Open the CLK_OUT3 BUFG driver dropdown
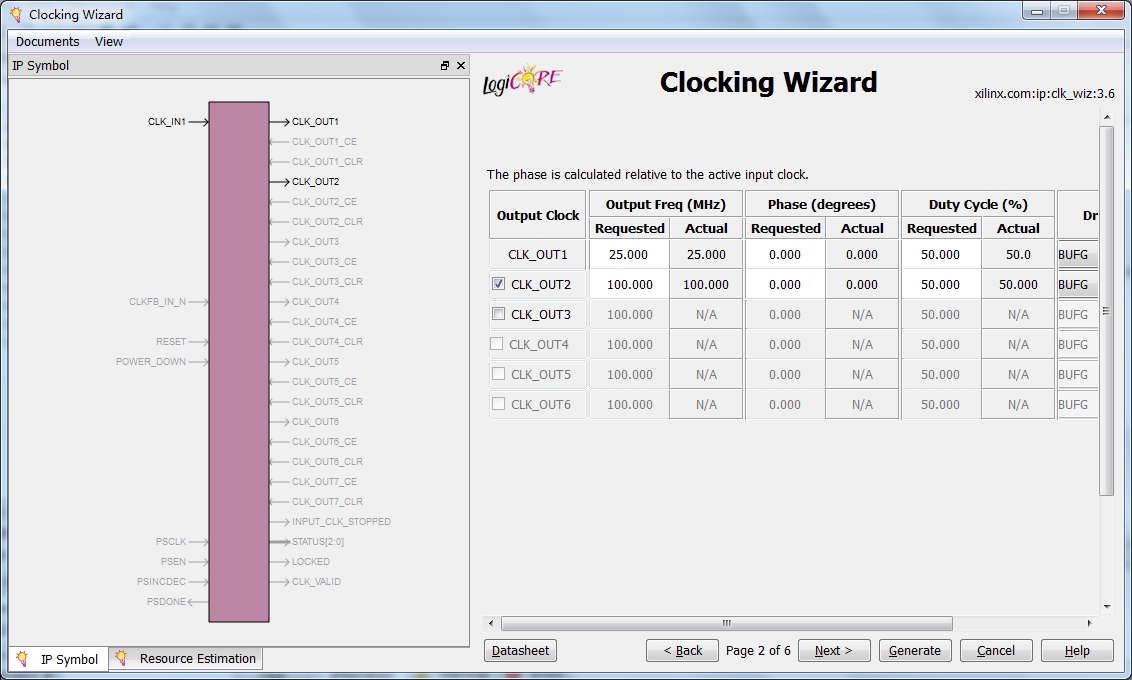 [x=1077, y=315]
